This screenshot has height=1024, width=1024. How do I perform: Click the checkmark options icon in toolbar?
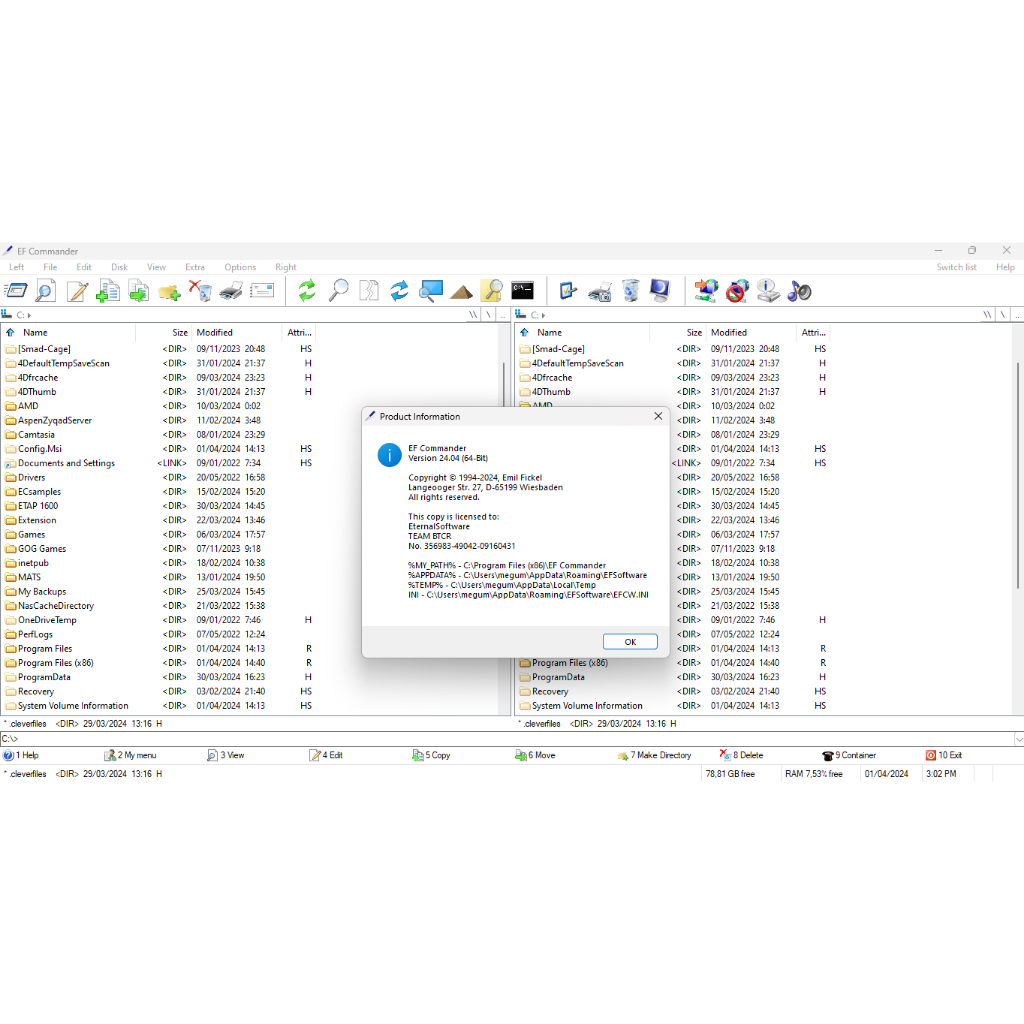[568, 291]
